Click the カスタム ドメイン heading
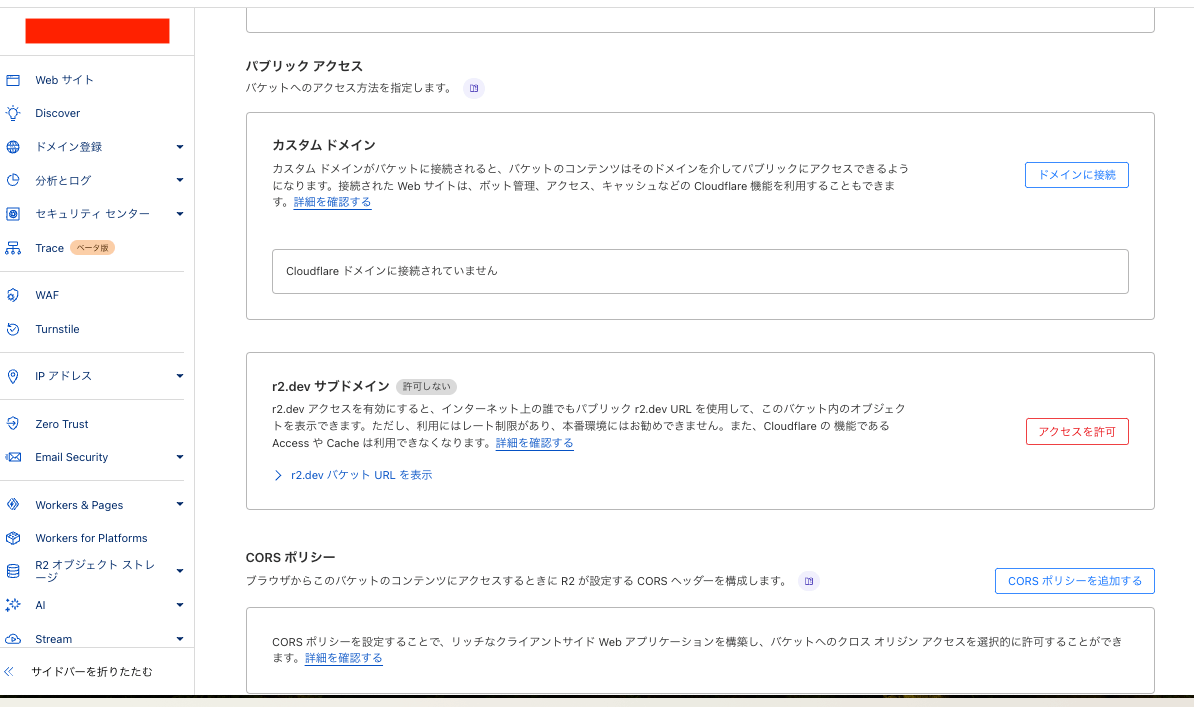The image size is (1194, 707). tap(324, 146)
